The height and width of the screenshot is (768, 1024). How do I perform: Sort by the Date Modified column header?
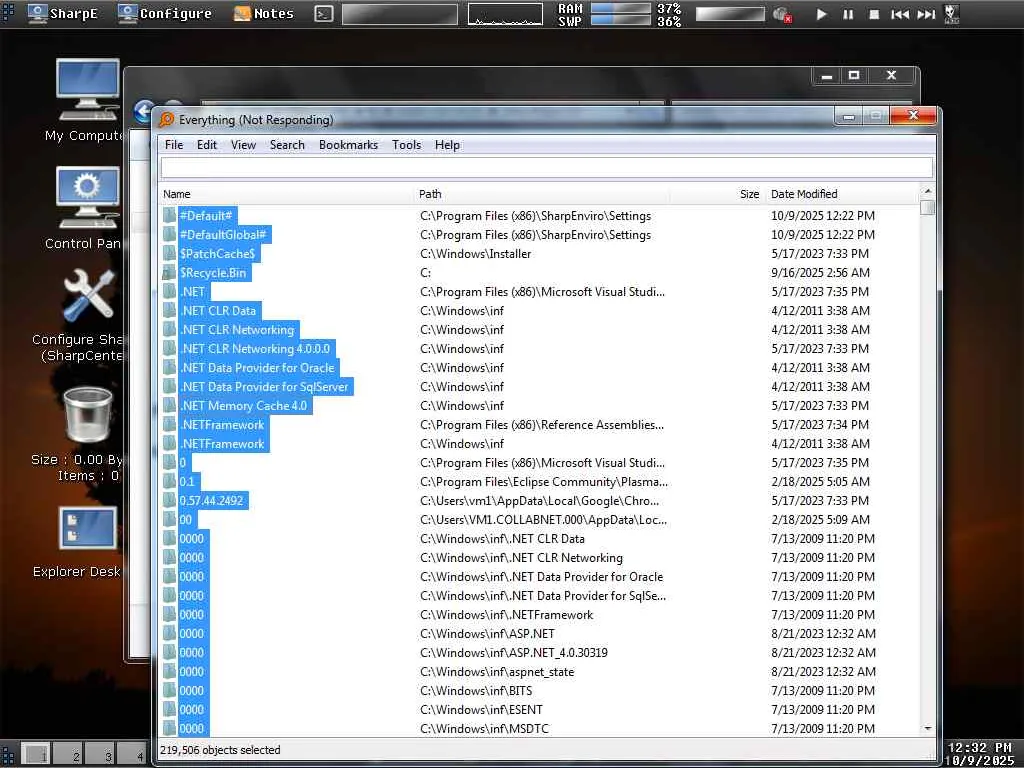pyautogui.click(x=842, y=194)
